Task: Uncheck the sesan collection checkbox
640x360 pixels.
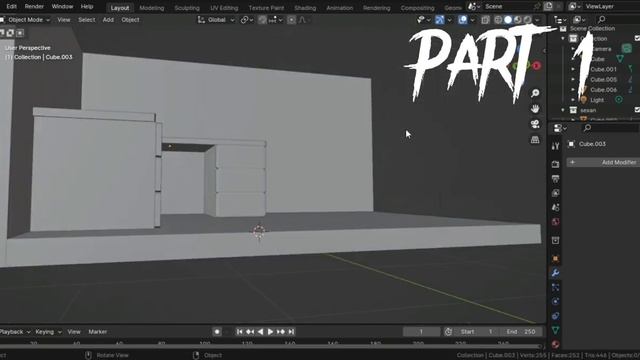Action: pyautogui.click(x=637, y=110)
